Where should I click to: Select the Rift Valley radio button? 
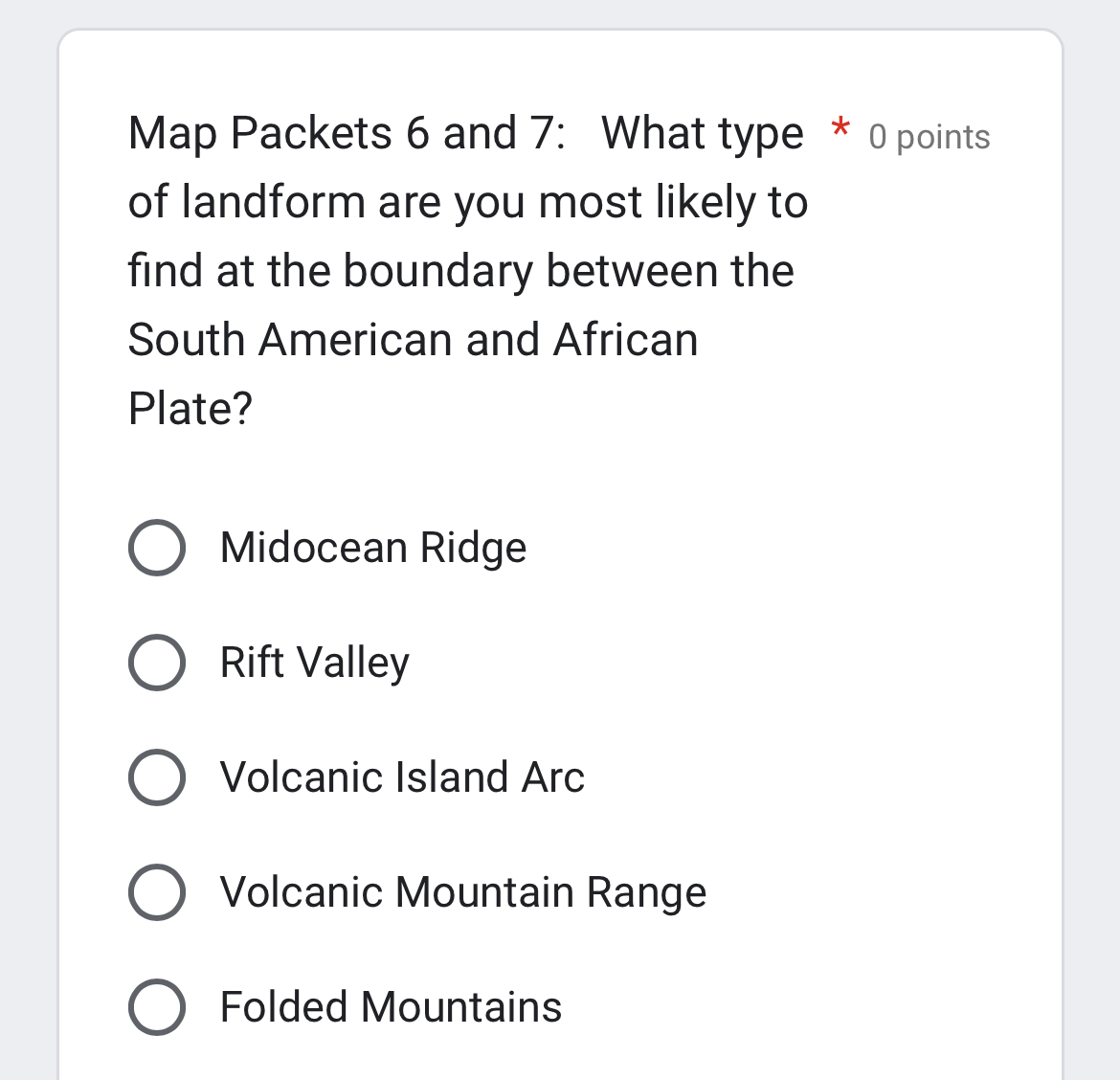157,663
